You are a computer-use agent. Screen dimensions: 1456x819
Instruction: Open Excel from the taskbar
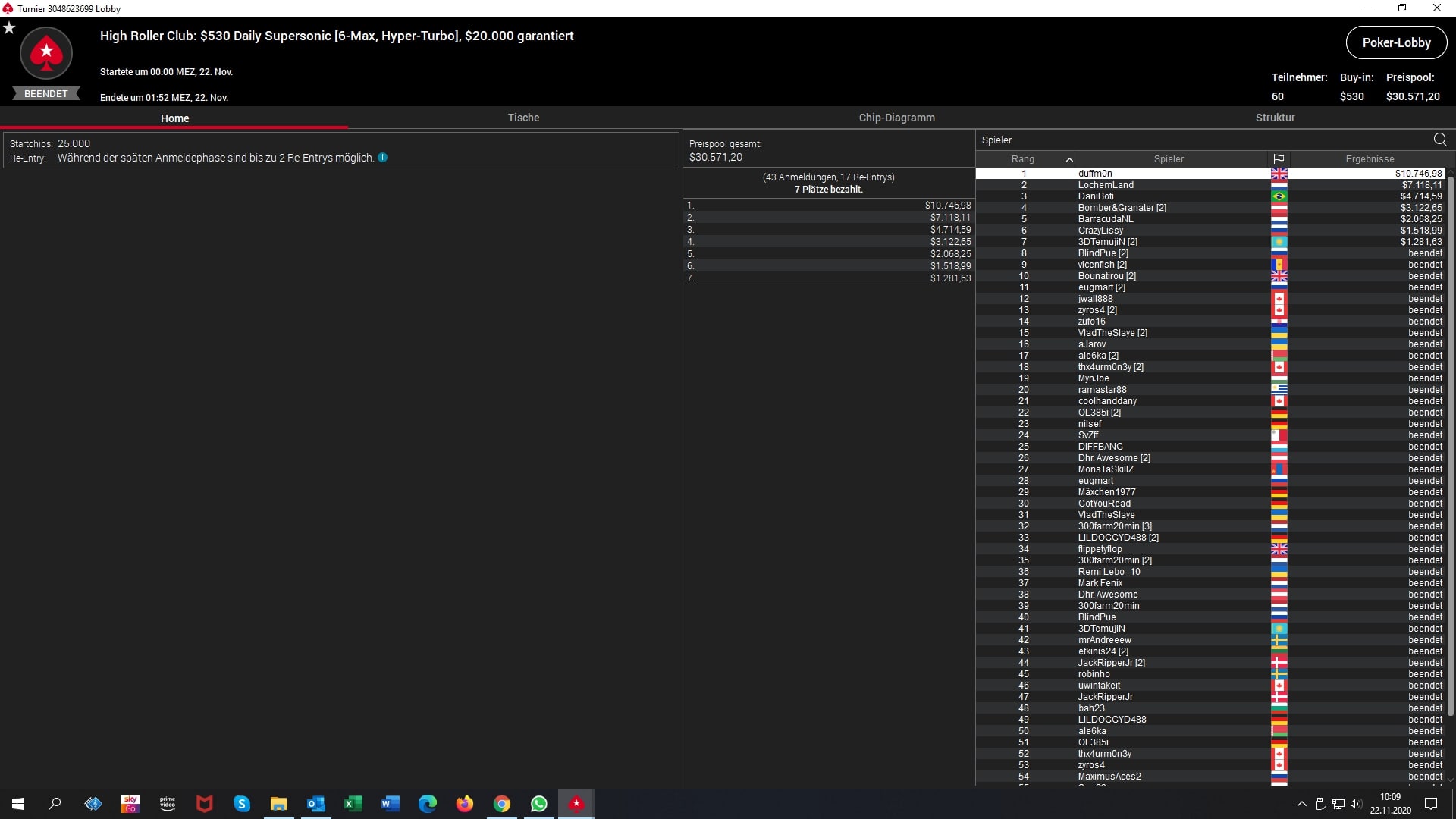pyautogui.click(x=353, y=804)
